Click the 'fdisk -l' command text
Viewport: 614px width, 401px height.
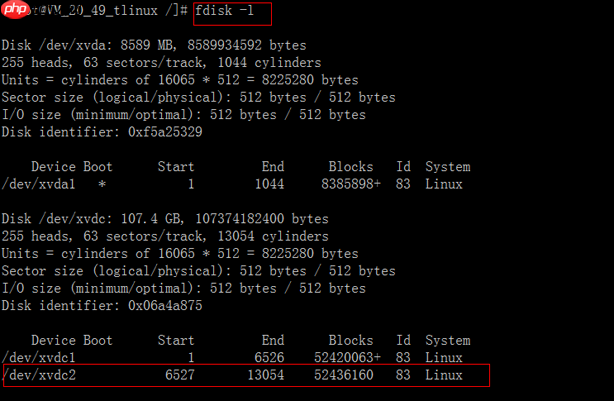pyautogui.click(x=224, y=11)
